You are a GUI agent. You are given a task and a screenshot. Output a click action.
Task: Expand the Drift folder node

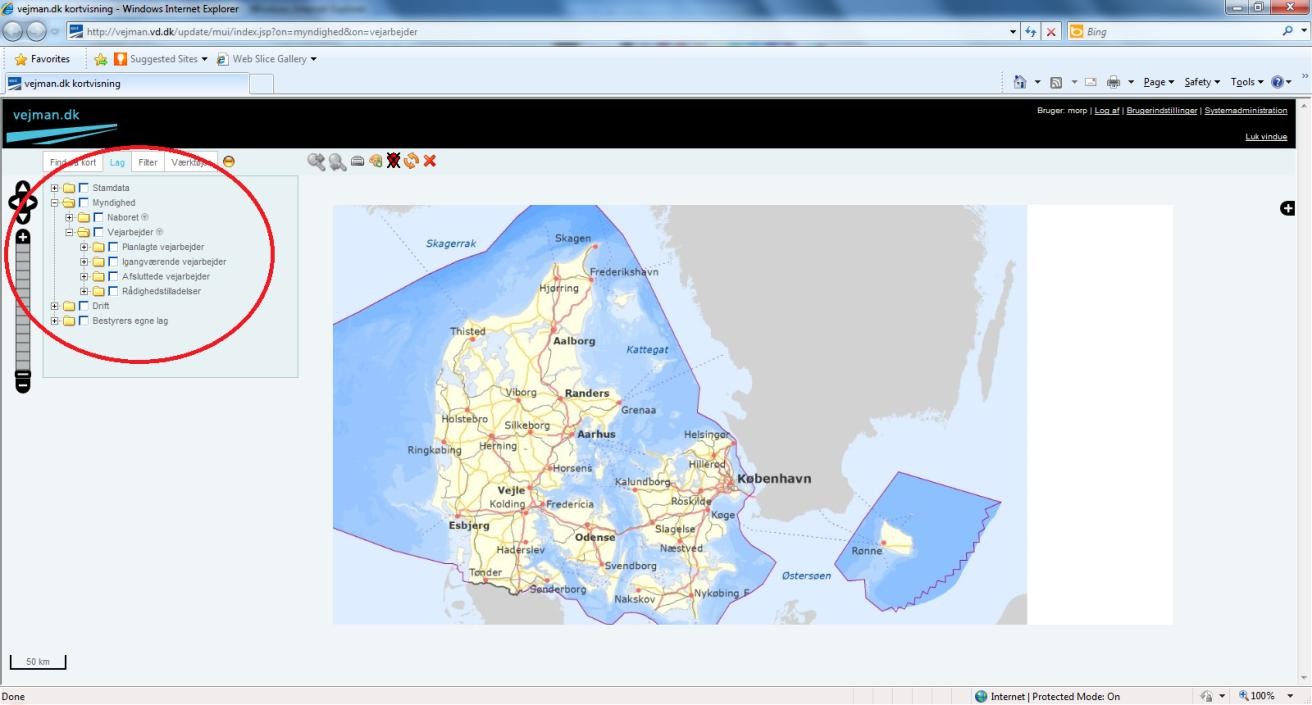tap(56, 306)
